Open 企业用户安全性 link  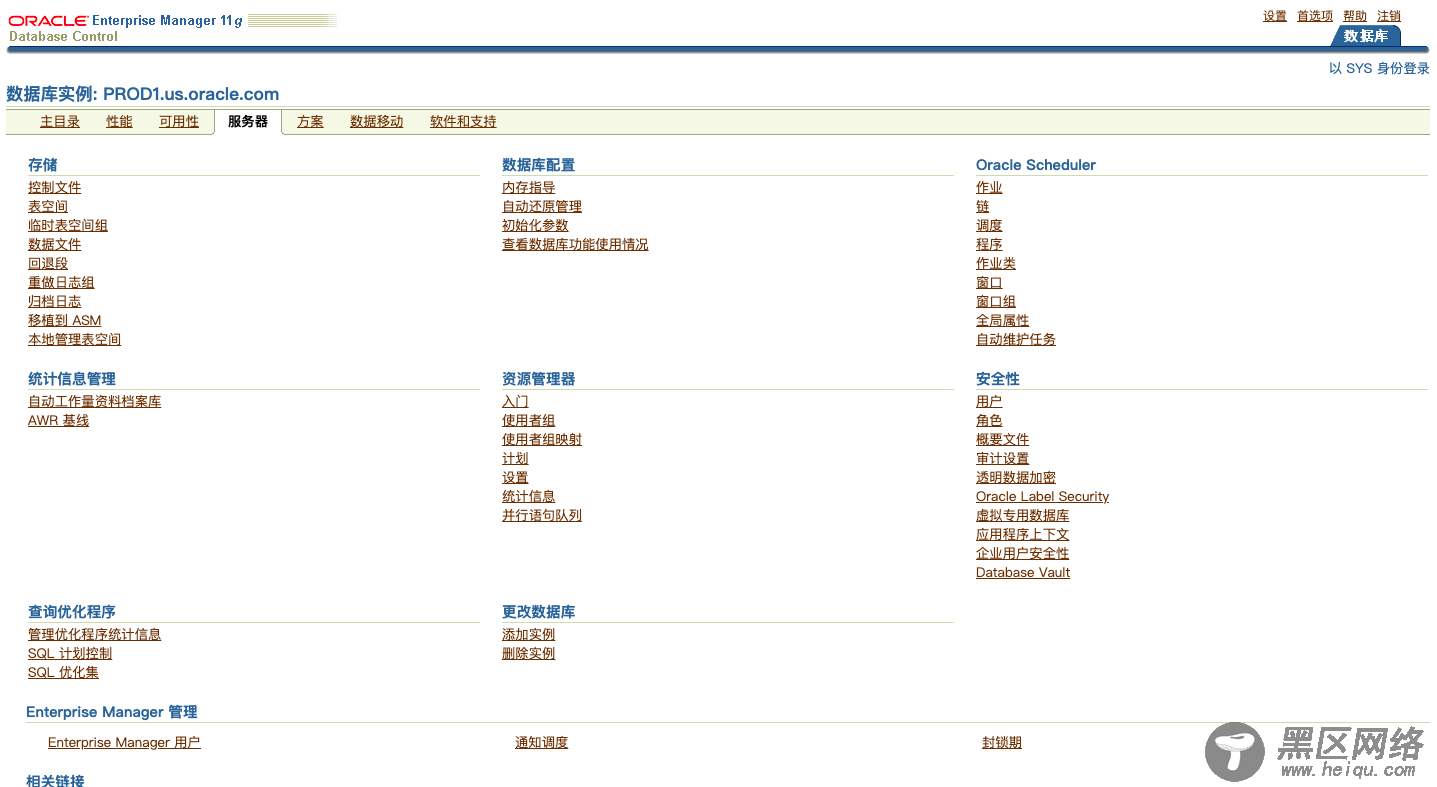coord(1023,554)
